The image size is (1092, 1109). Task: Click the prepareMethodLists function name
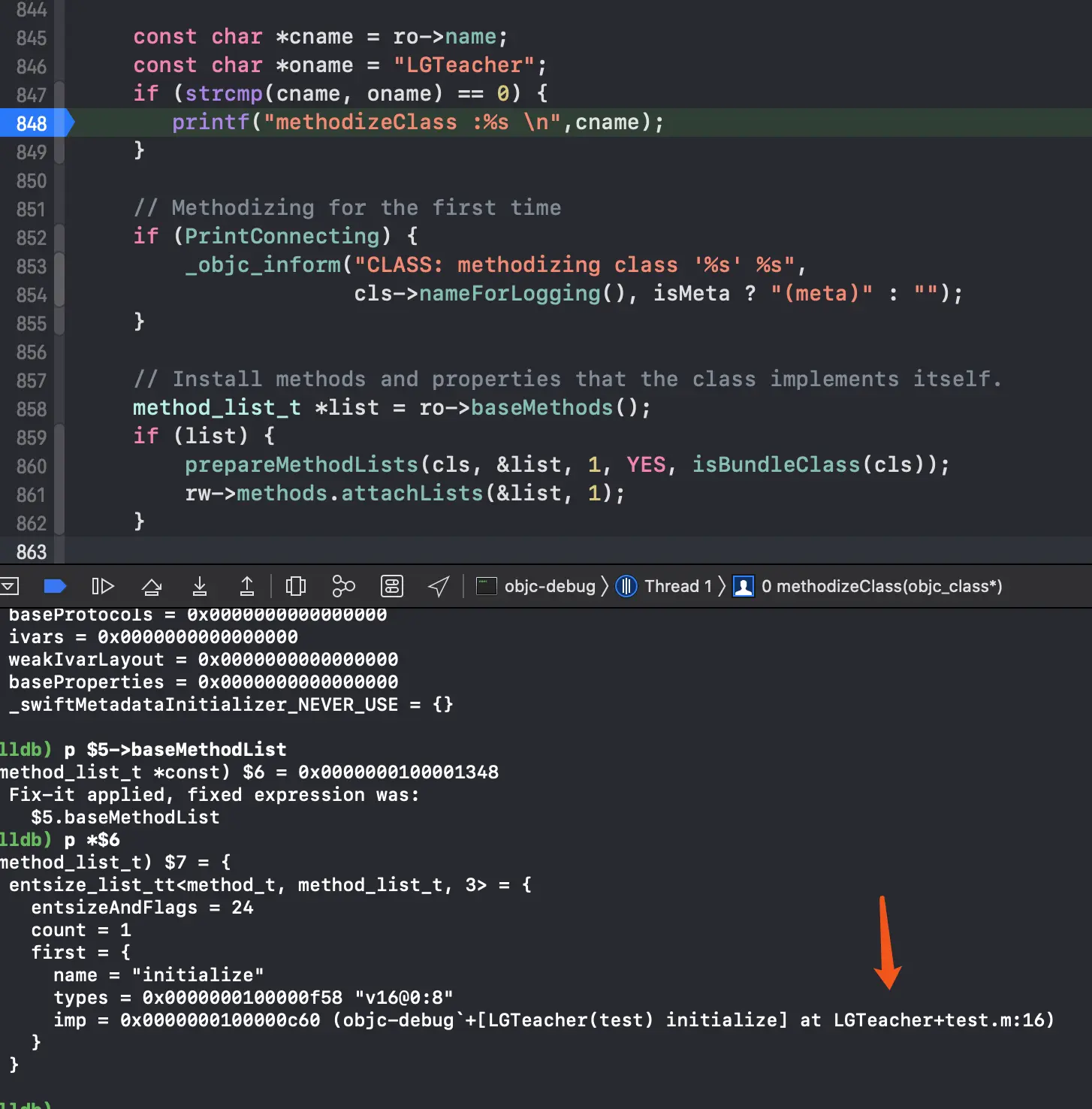coord(301,464)
